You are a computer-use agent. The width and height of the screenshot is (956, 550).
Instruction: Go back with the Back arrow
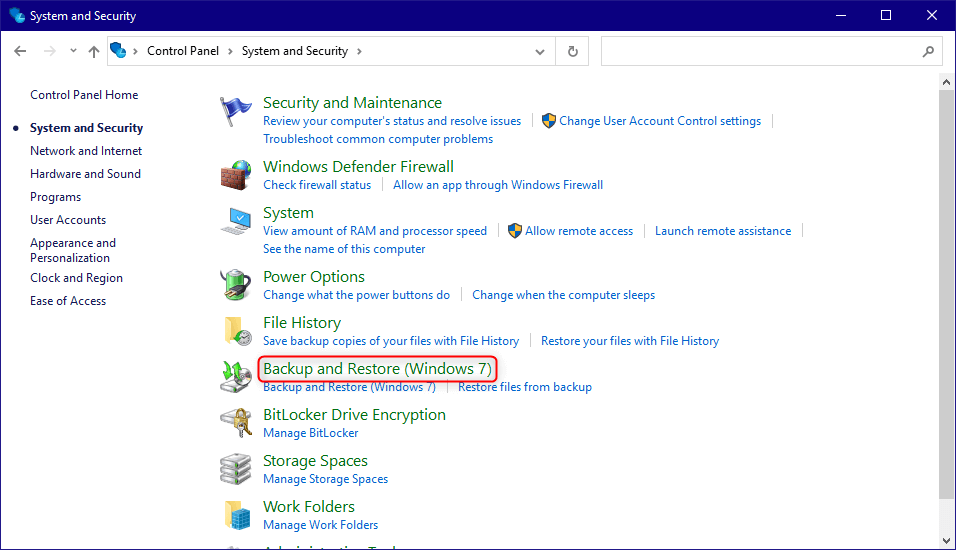20,51
